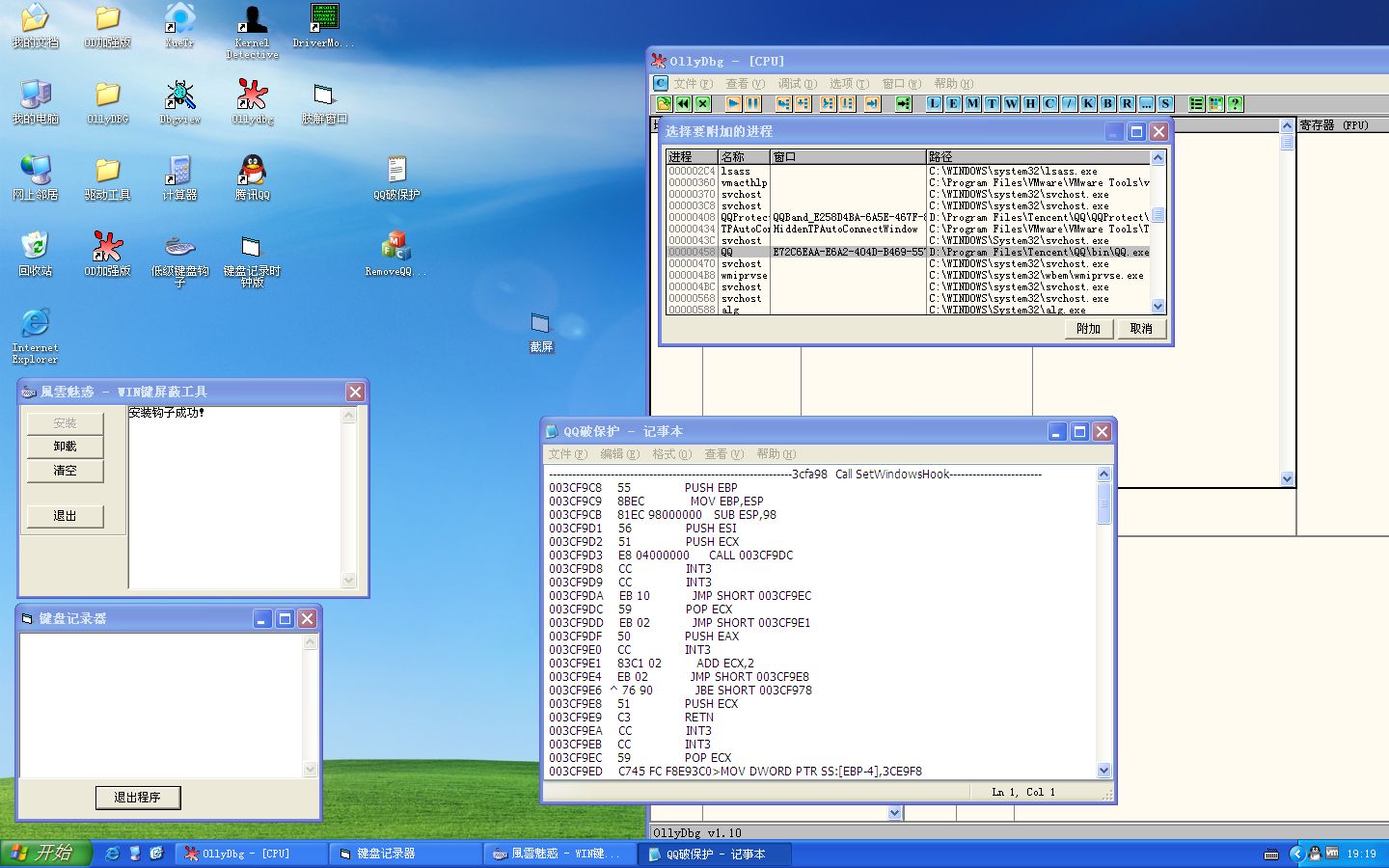Open CPU window with C toolbar button
Screen dimensions: 1389x868
pos(1049,103)
